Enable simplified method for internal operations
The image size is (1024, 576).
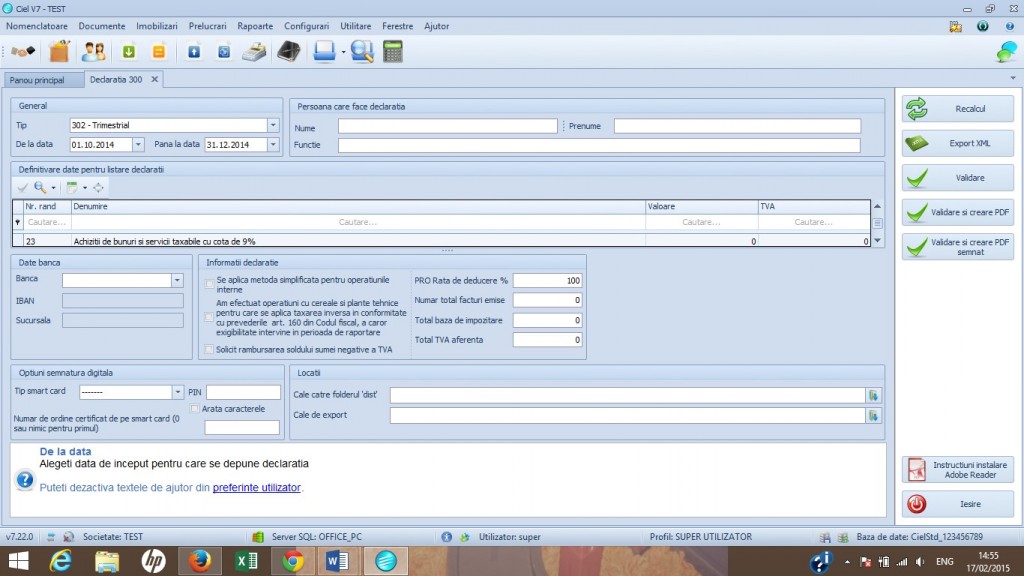pos(209,283)
